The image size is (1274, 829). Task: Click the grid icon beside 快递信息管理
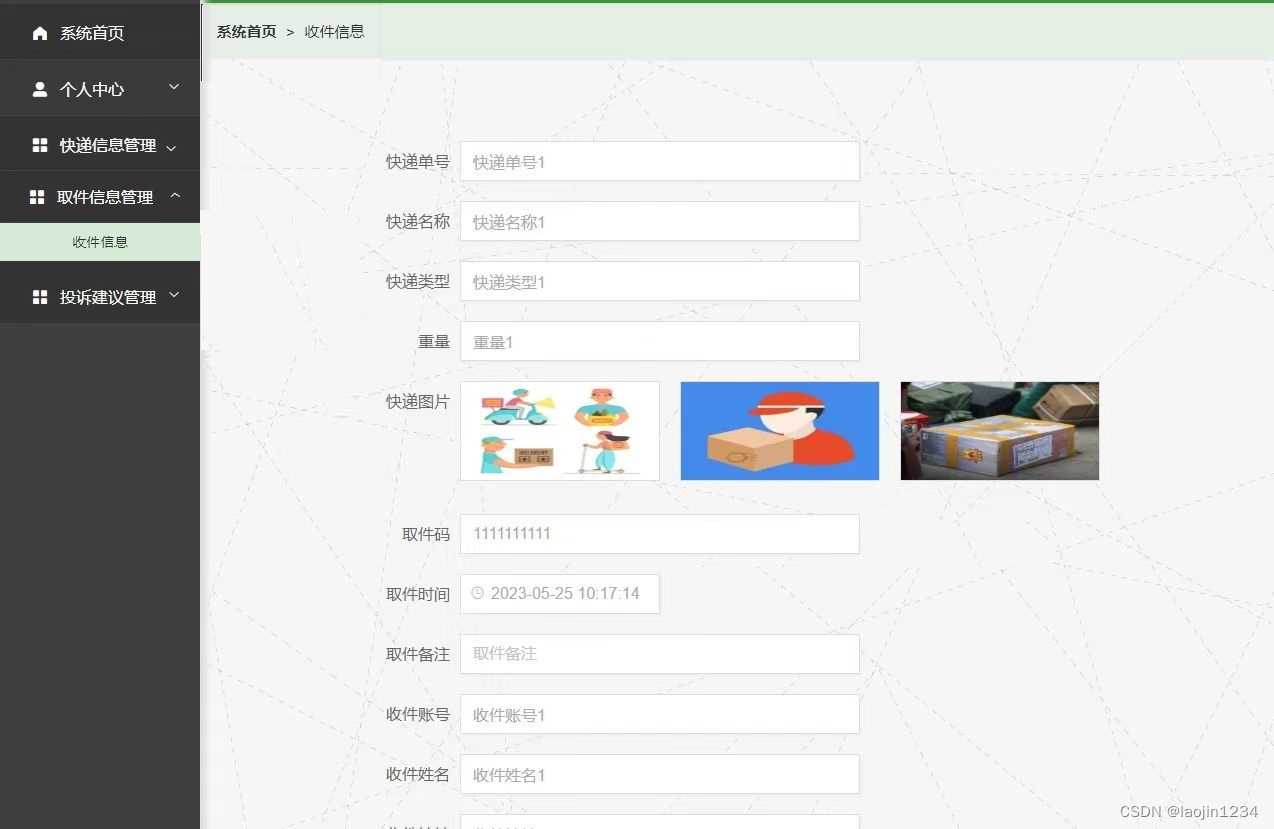coord(40,145)
